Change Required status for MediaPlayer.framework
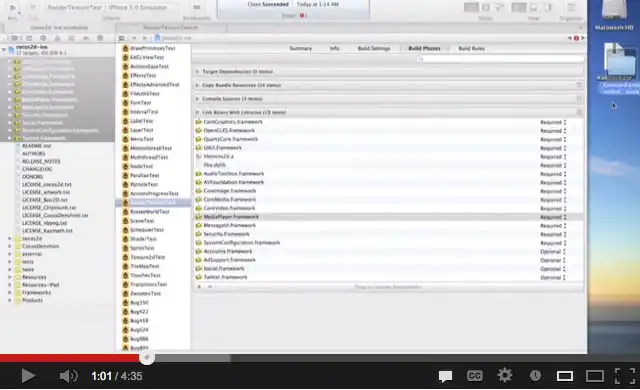This screenshot has height=390, width=640. (553, 217)
